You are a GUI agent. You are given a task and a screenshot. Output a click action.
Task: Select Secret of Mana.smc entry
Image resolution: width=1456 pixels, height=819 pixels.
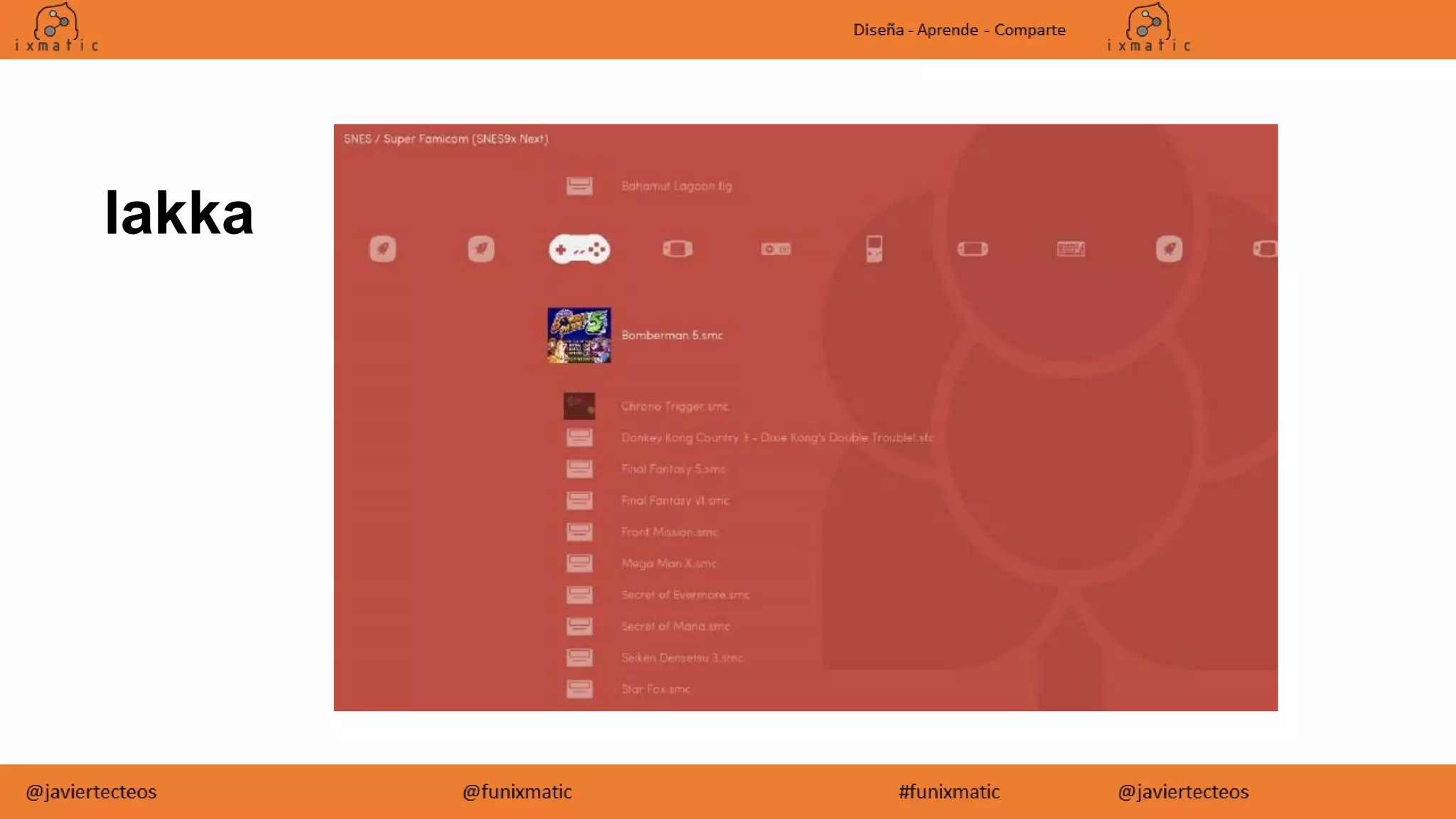[x=675, y=626]
